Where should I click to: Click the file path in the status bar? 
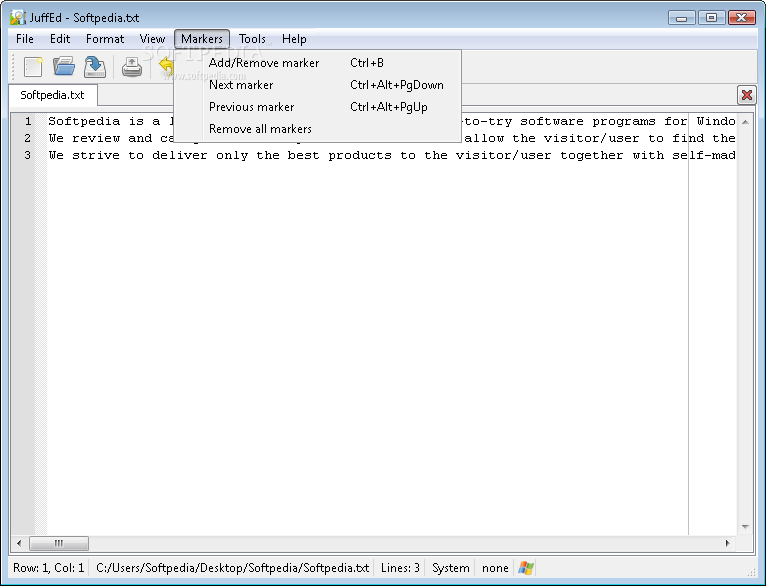(x=233, y=568)
